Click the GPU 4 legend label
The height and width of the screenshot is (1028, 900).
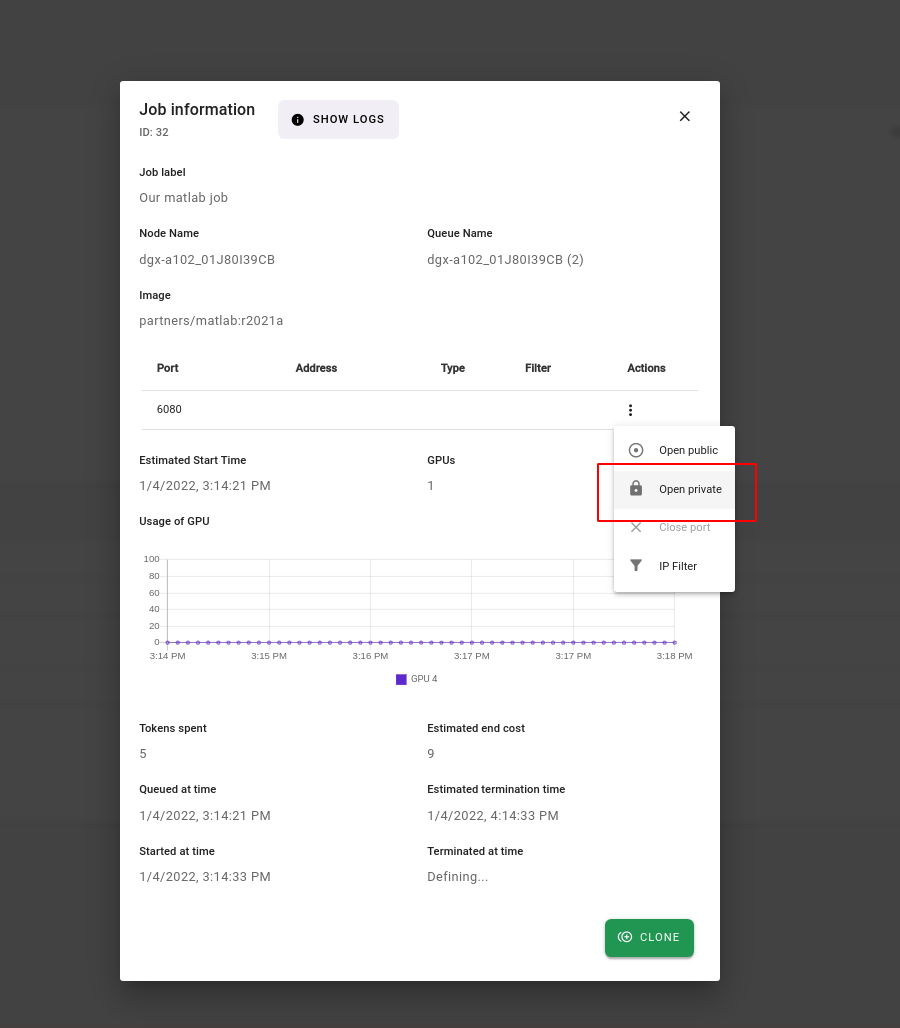424,679
